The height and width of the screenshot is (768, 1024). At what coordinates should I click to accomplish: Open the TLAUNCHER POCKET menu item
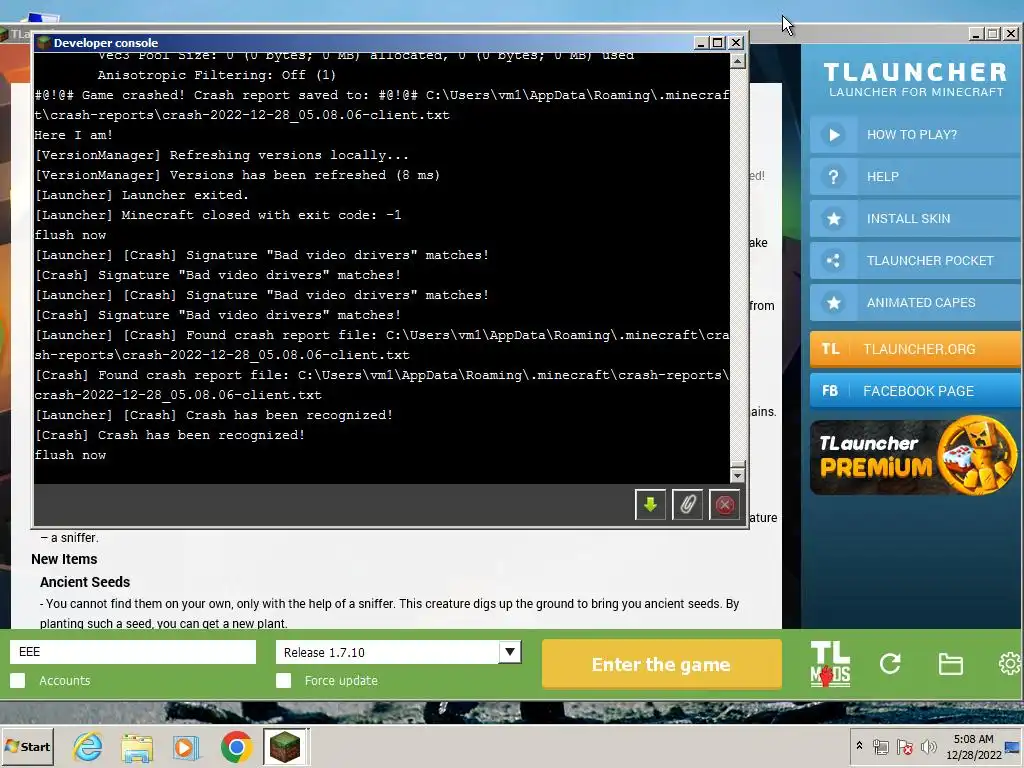click(x=914, y=261)
